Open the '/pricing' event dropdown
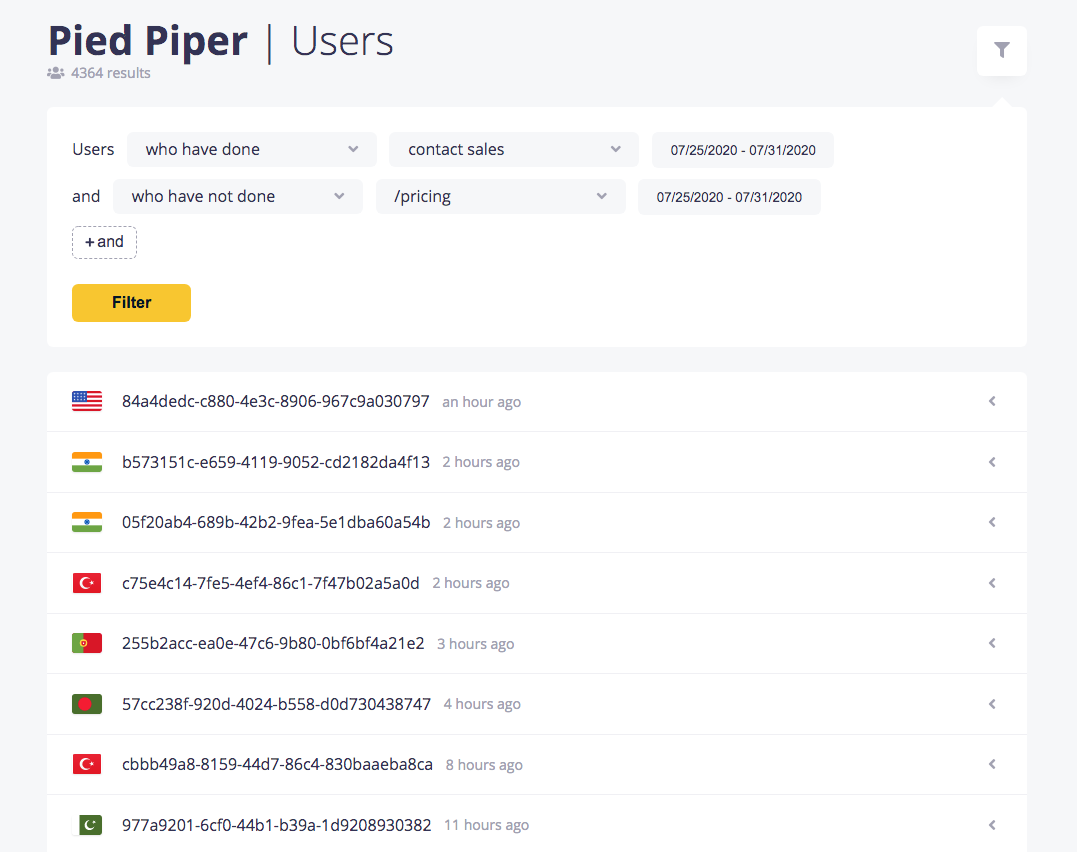The image size is (1077, 852). pyautogui.click(x=501, y=197)
